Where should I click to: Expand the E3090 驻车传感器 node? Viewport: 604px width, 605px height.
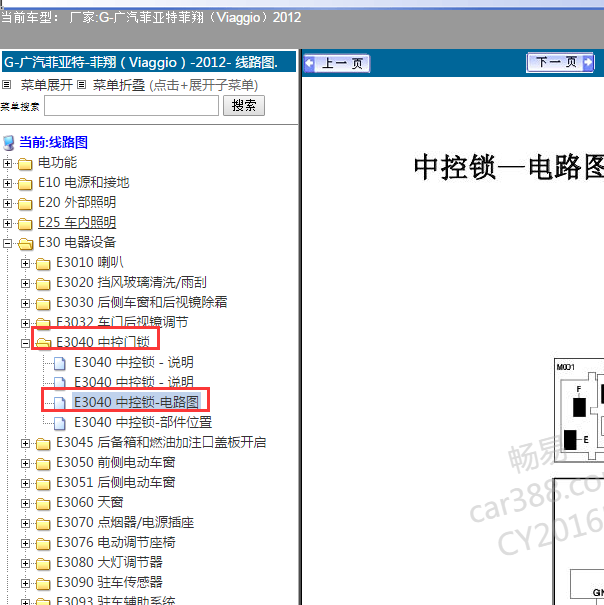tap(25, 583)
